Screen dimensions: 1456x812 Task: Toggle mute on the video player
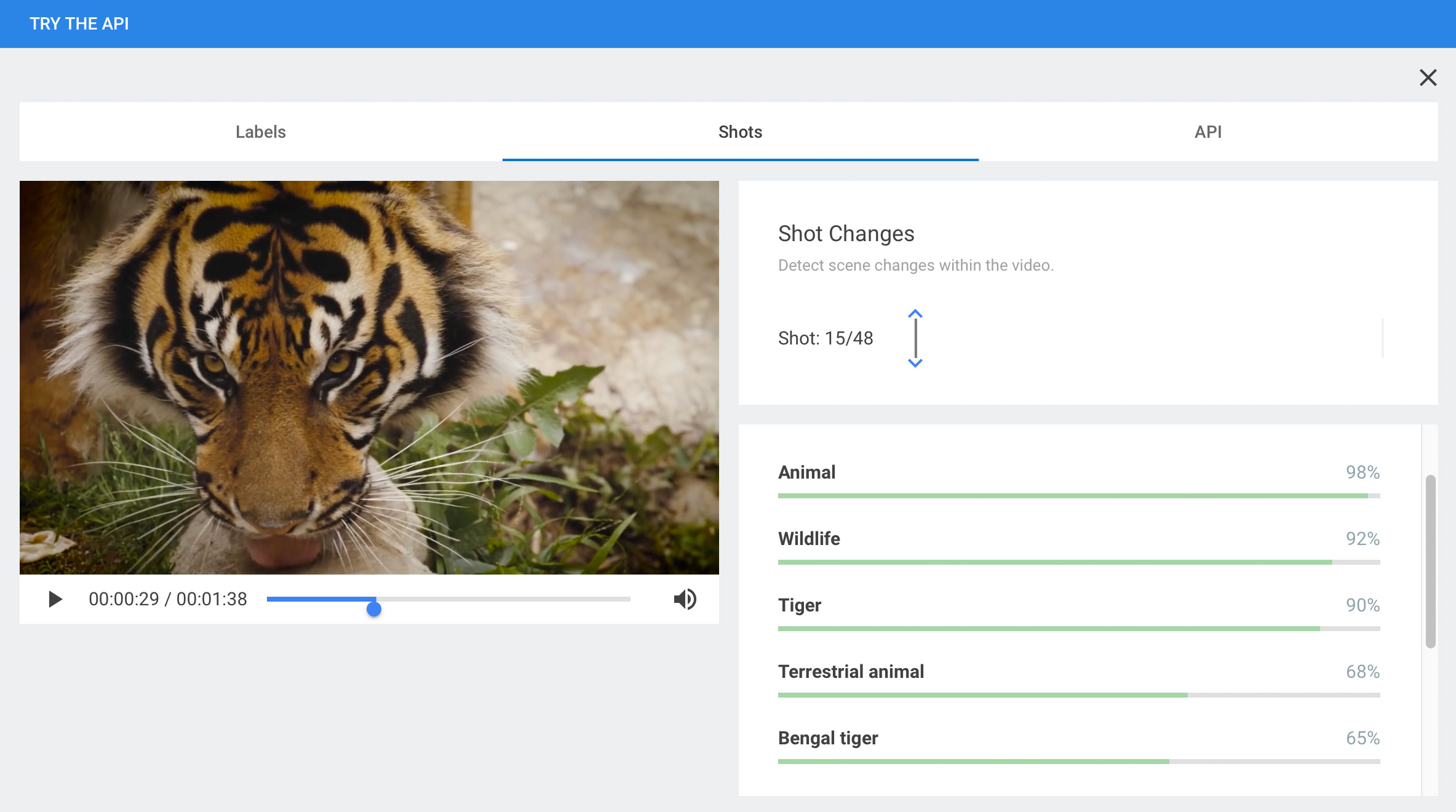[x=685, y=598]
